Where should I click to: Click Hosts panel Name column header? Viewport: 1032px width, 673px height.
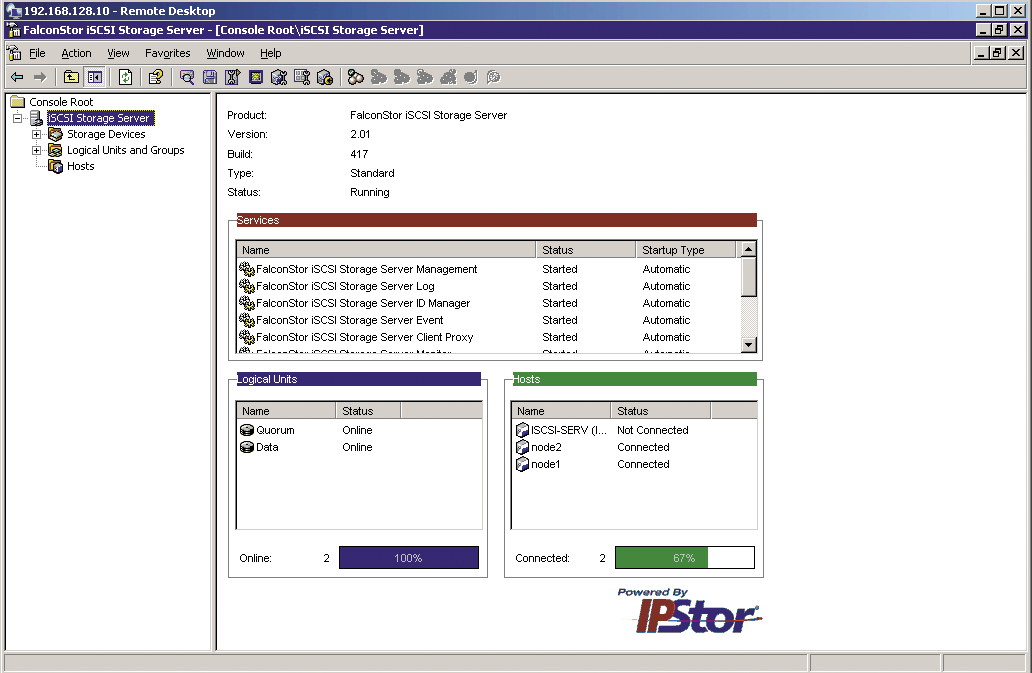pos(561,411)
